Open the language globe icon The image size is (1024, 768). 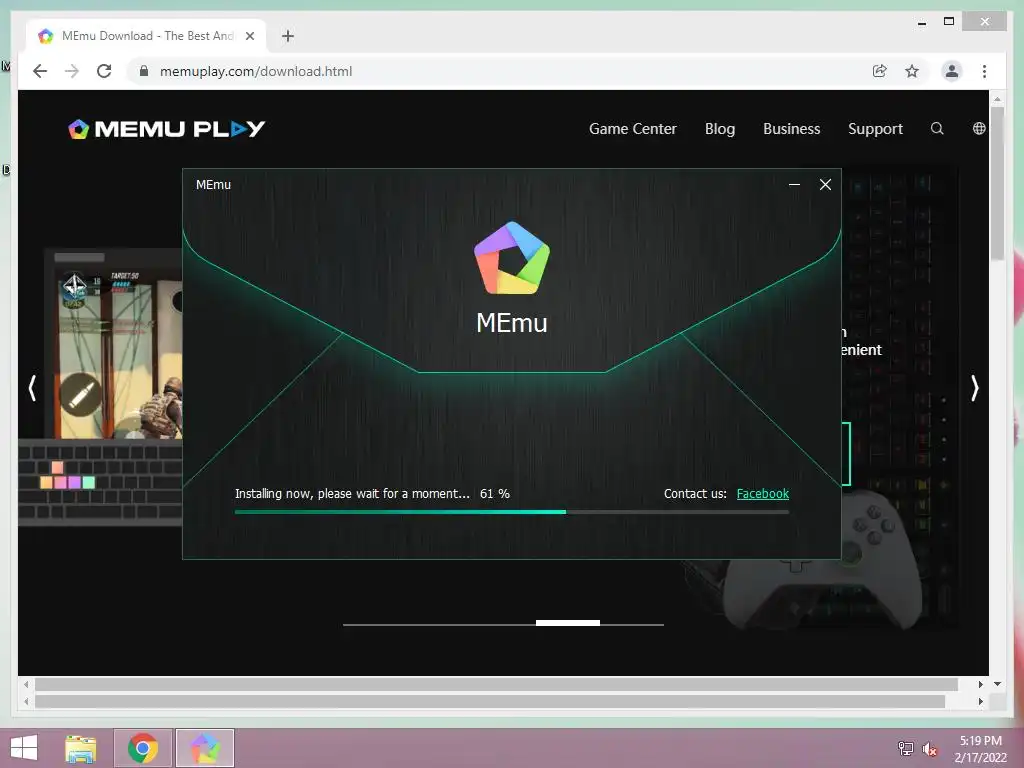tap(979, 129)
